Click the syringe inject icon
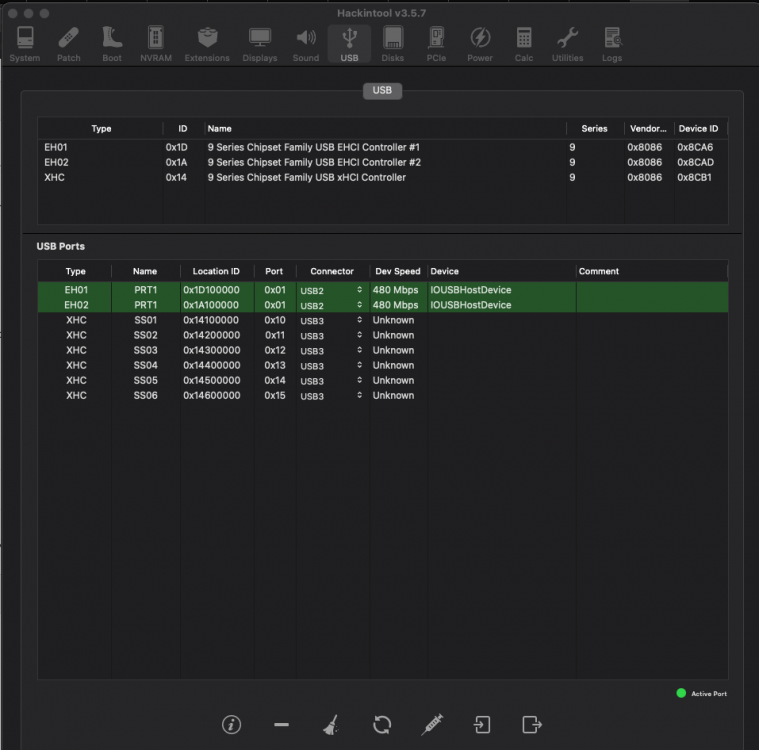Image resolution: width=759 pixels, height=750 pixels. point(432,725)
